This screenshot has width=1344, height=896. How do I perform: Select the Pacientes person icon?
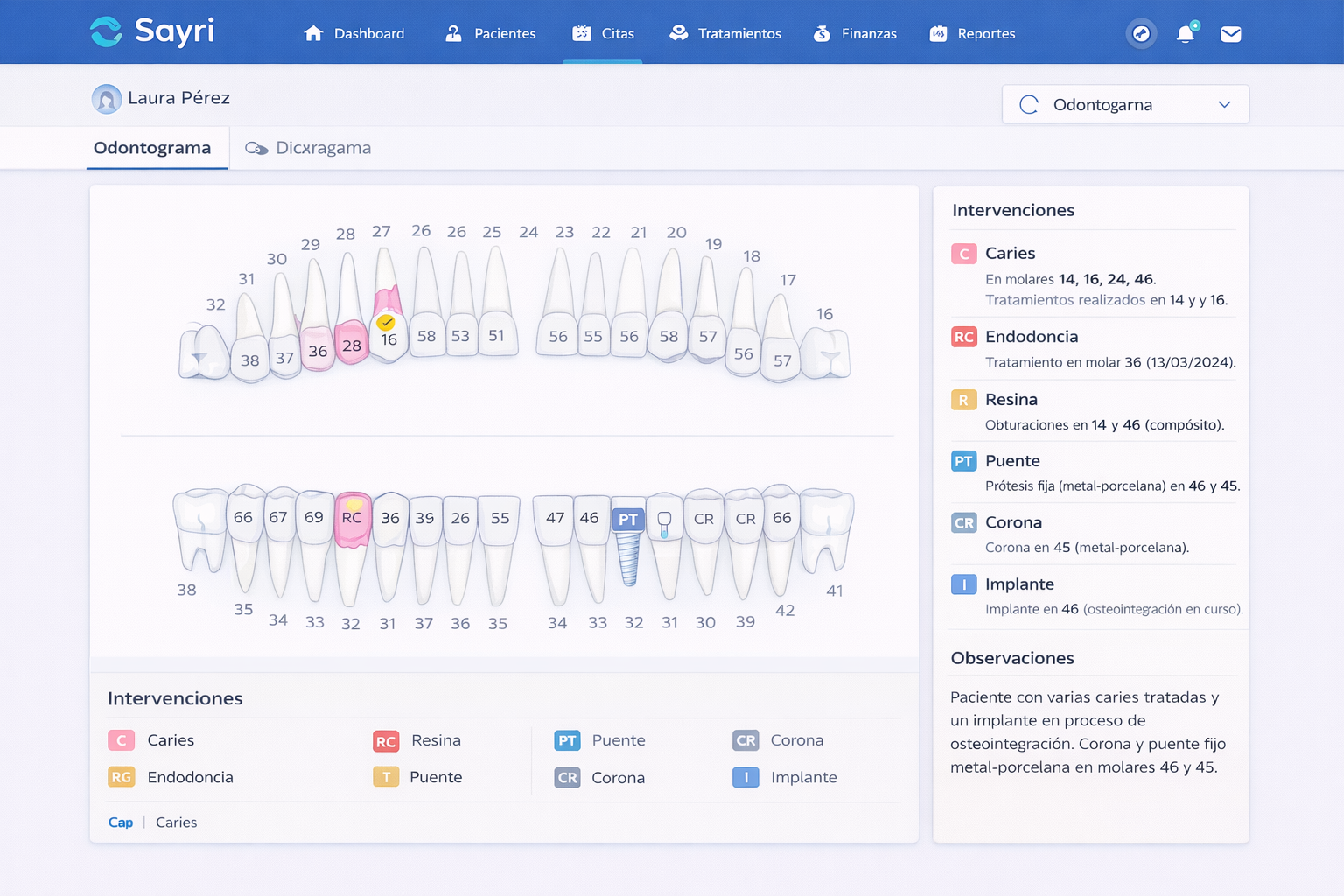[x=452, y=33]
